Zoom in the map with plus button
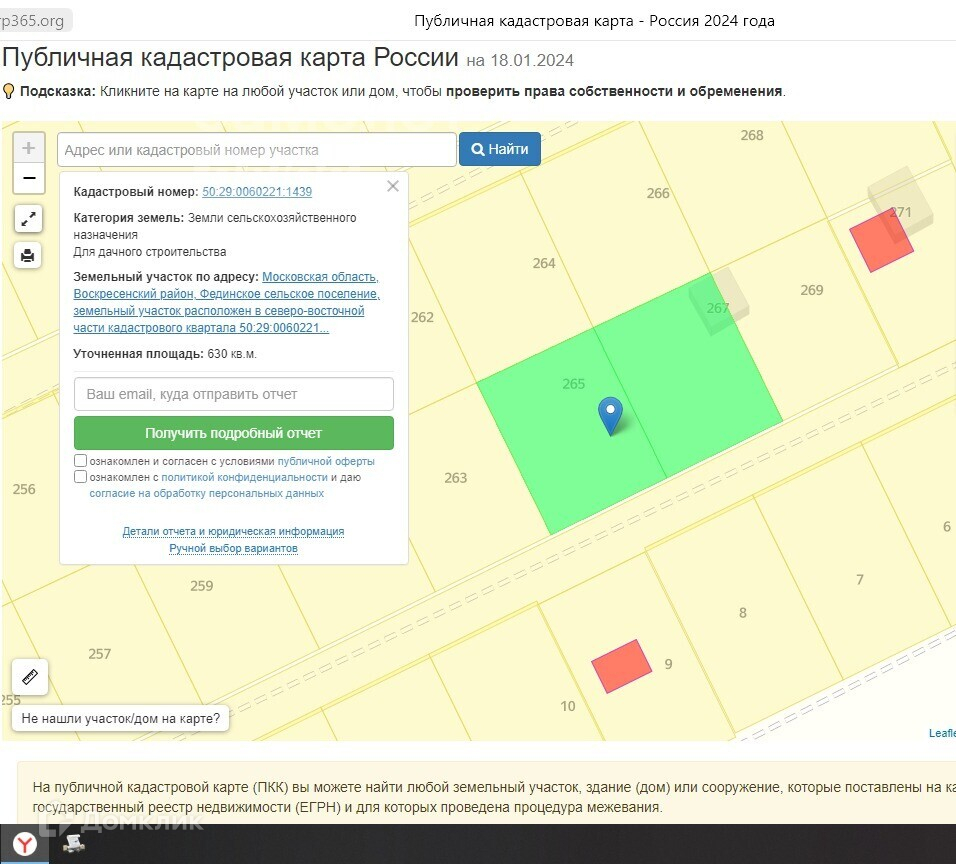Screen dimensions: 956x864 pyautogui.click(x=29, y=148)
